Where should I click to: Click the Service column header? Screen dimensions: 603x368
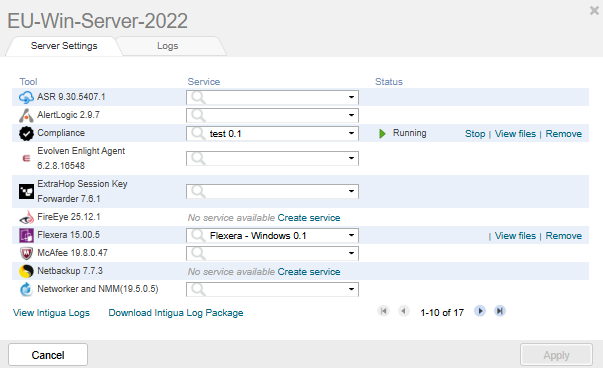click(x=203, y=82)
